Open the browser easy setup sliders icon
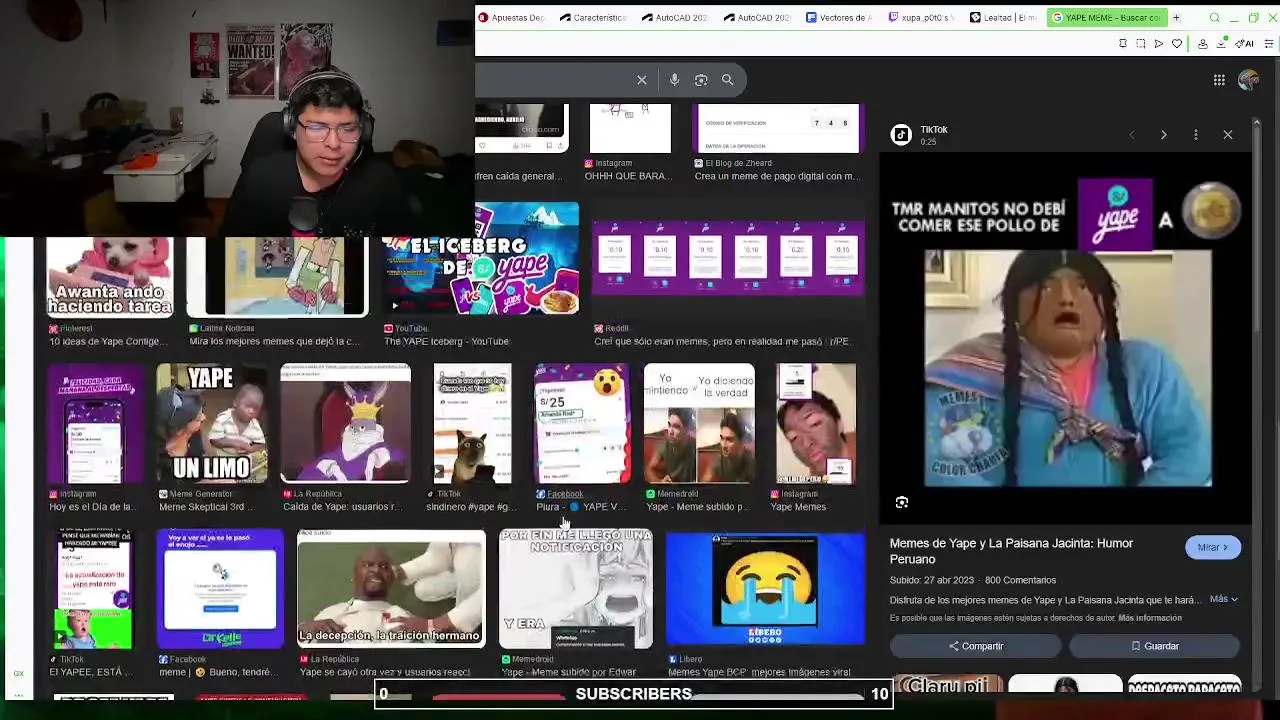Screen dimensions: 1280x720 (x=1270, y=44)
